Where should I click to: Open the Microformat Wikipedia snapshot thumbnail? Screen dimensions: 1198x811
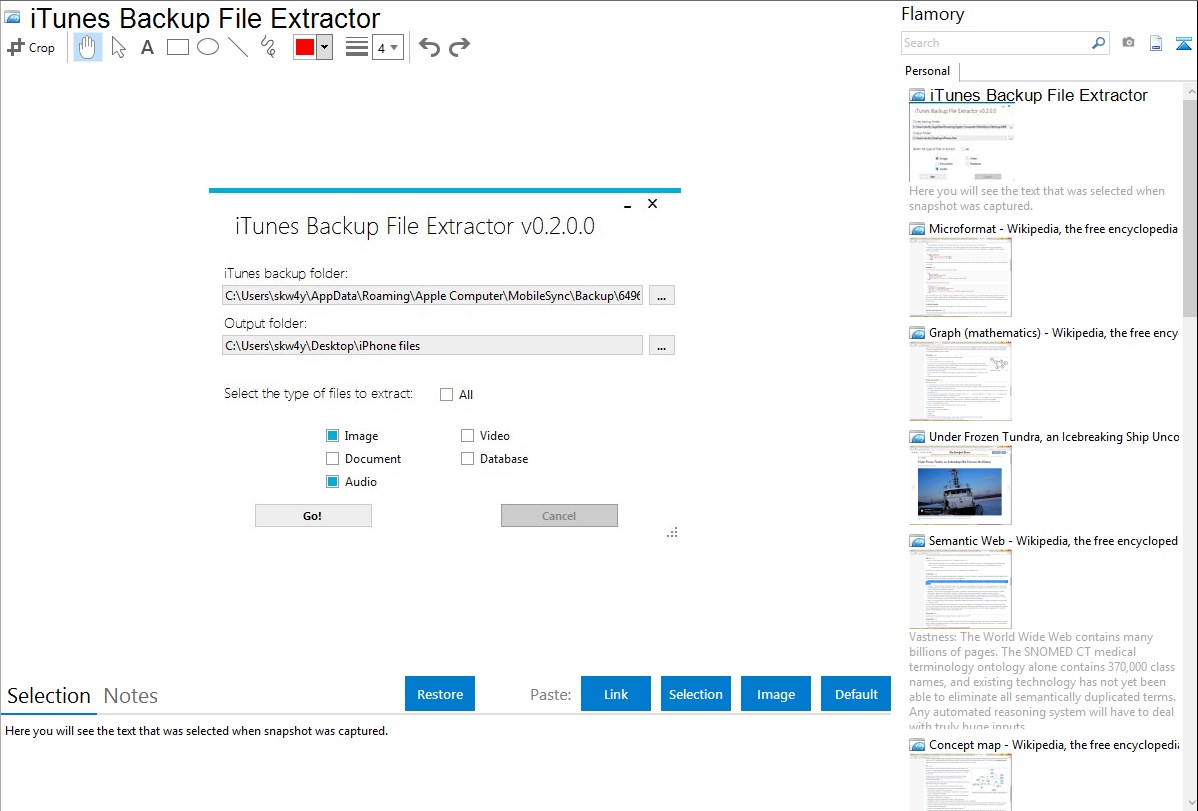point(961,277)
